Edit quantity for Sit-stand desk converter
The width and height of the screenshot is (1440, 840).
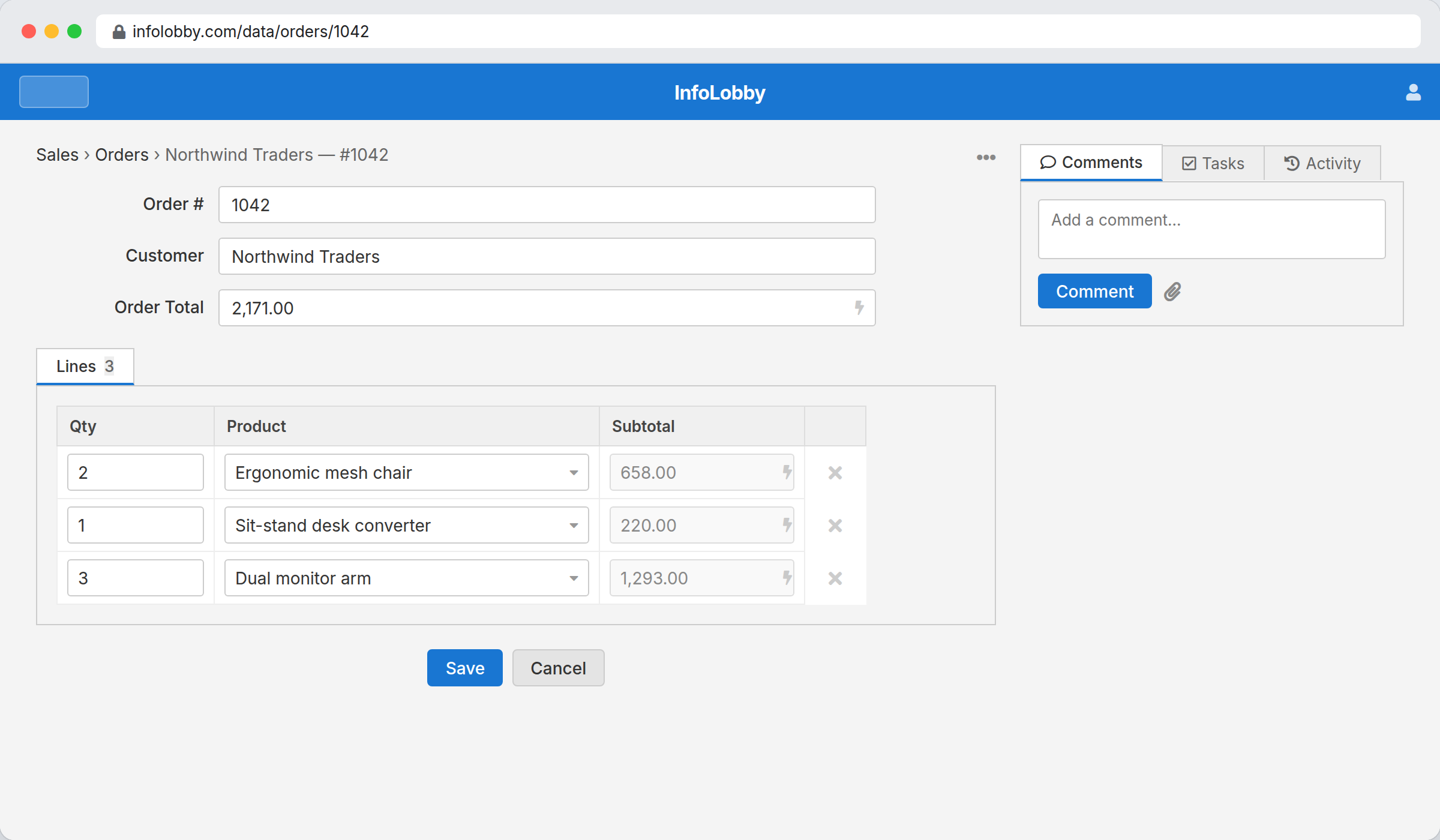[x=136, y=525]
